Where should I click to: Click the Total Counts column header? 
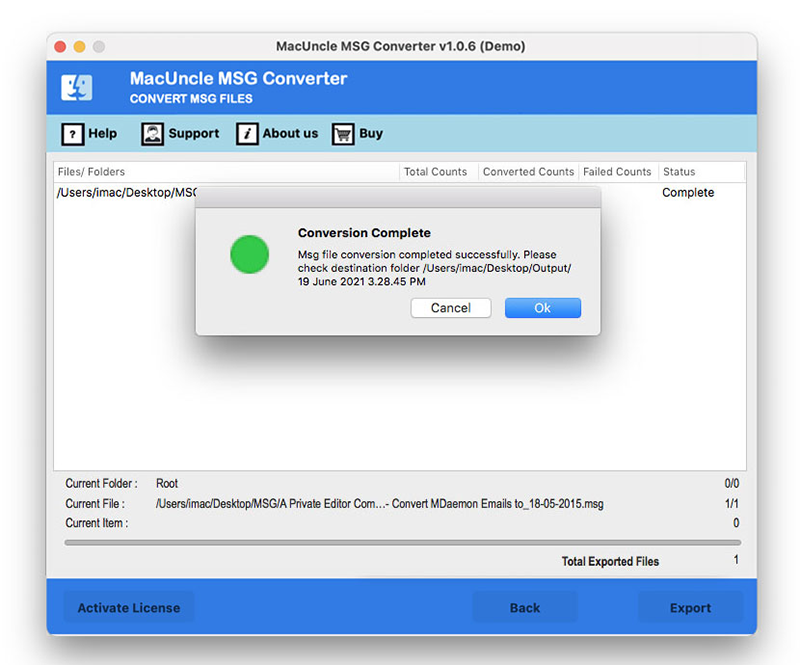tap(438, 171)
